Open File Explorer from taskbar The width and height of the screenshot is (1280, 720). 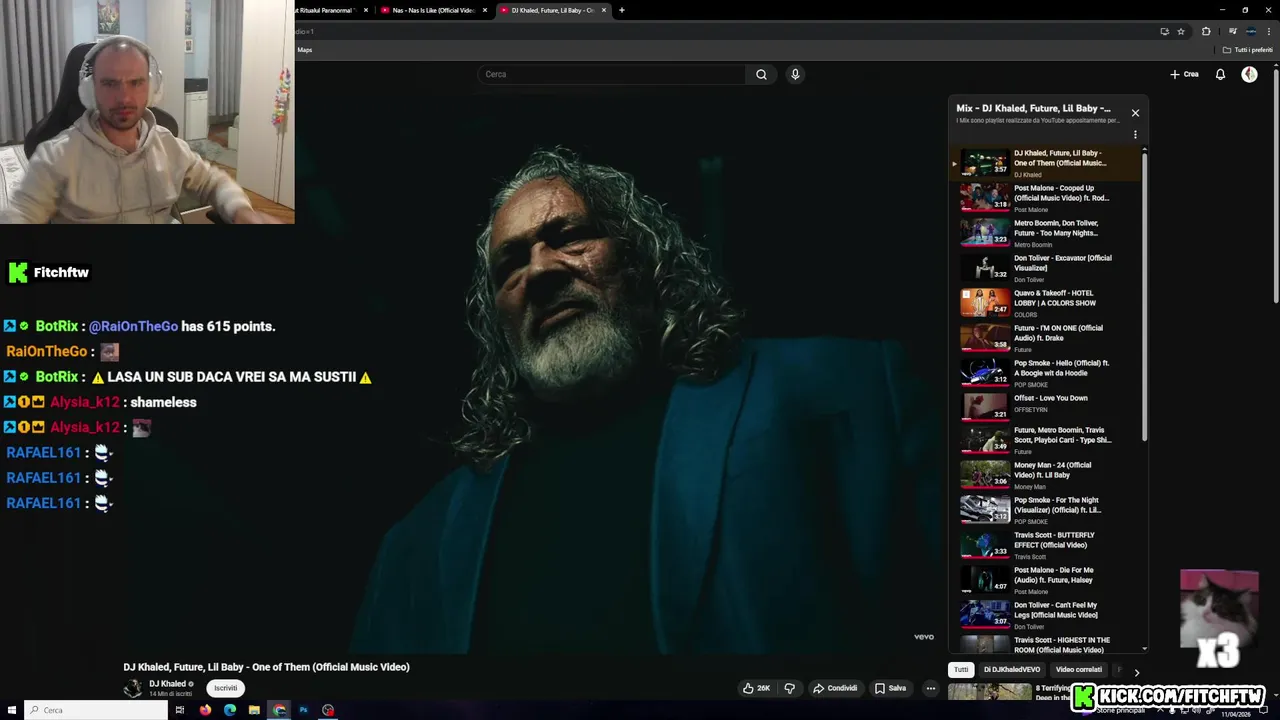(254, 710)
